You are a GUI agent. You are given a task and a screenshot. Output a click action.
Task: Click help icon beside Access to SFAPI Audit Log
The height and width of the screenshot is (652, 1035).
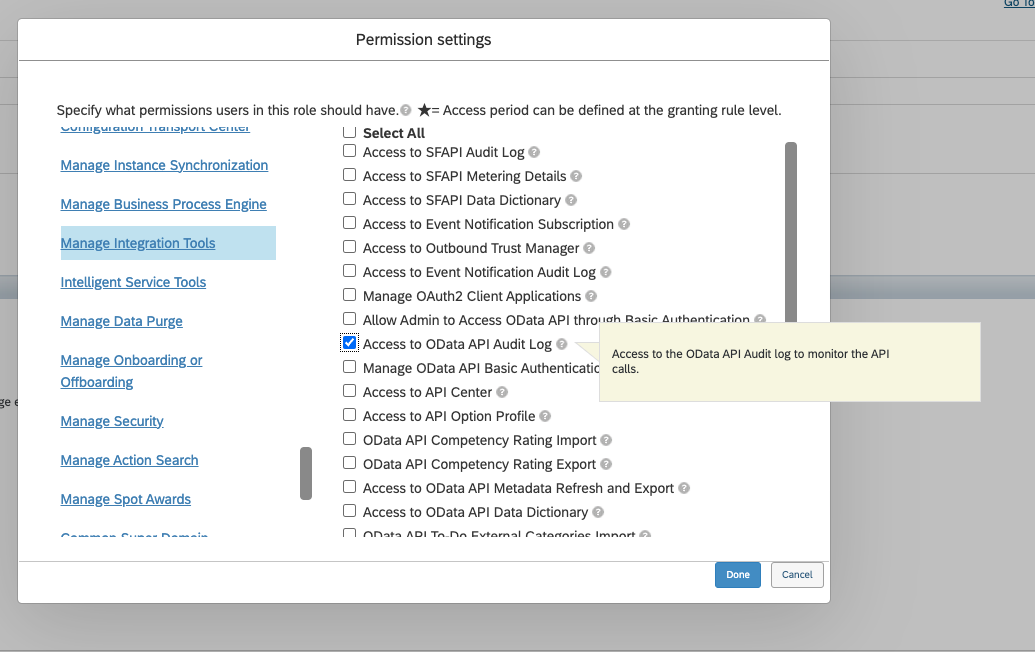tap(534, 153)
